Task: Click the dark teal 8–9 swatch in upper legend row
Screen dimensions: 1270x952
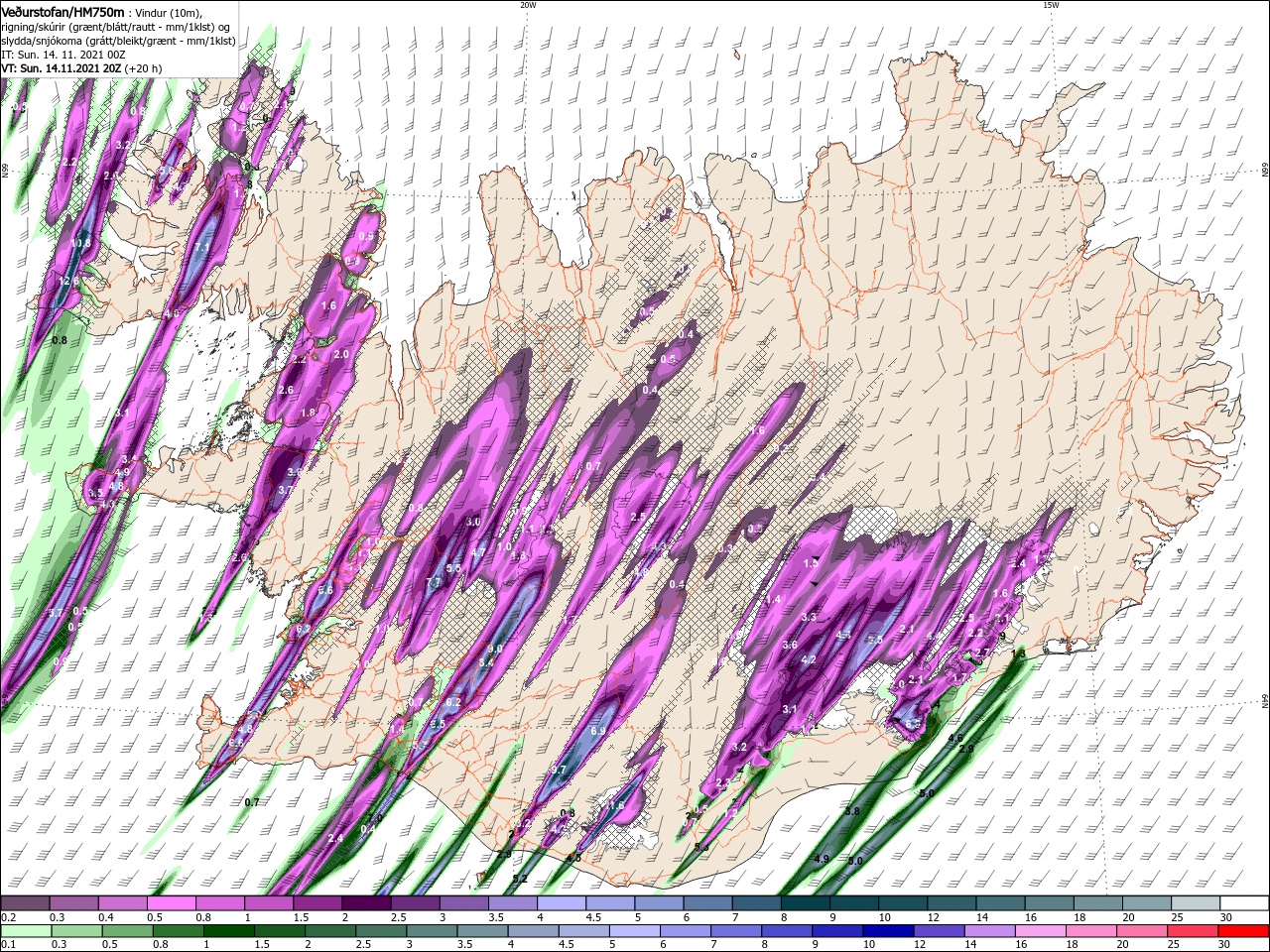Action: click(x=806, y=903)
